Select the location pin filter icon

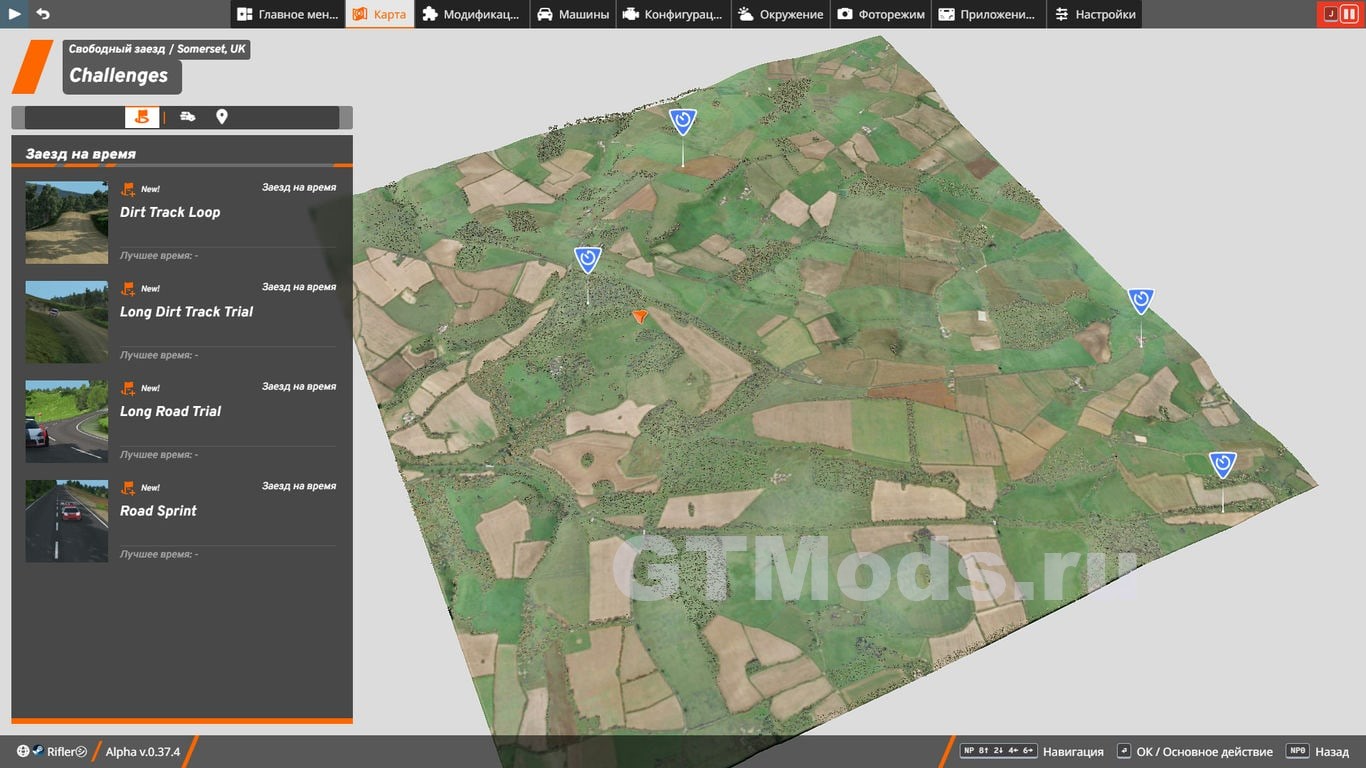[222, 117]
